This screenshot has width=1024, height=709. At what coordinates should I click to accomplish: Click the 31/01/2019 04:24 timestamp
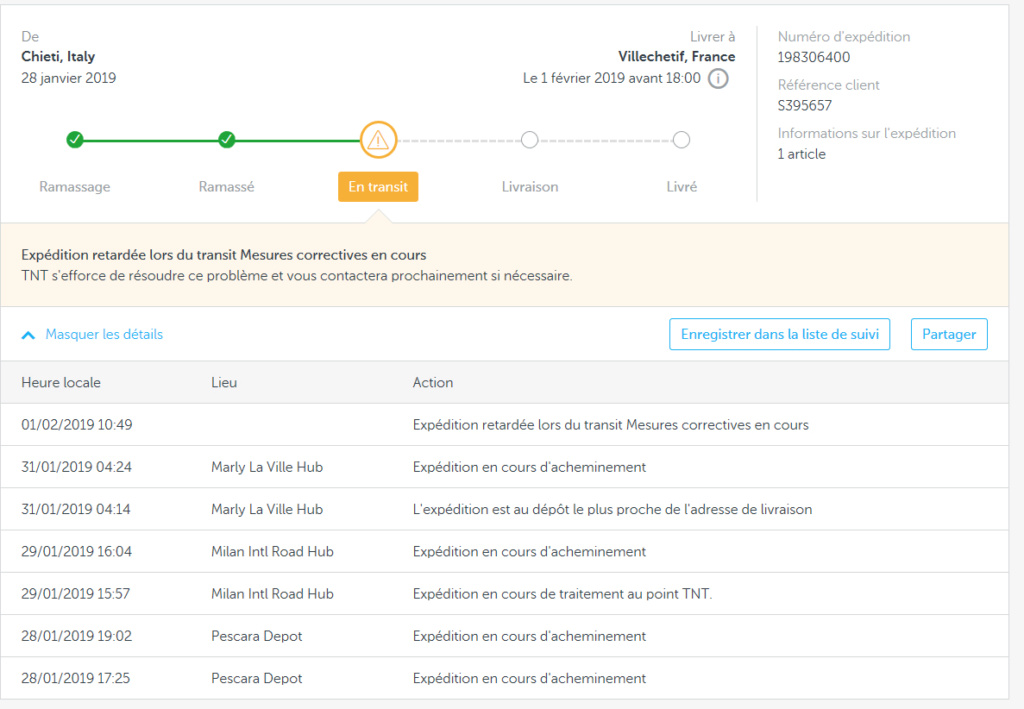76,467
